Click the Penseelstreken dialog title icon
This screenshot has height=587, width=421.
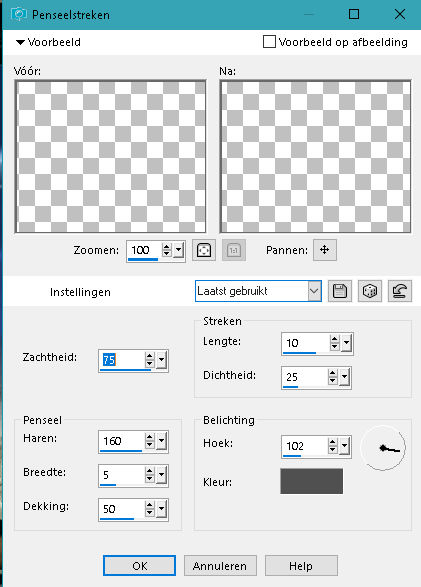(x=19, y=15)
